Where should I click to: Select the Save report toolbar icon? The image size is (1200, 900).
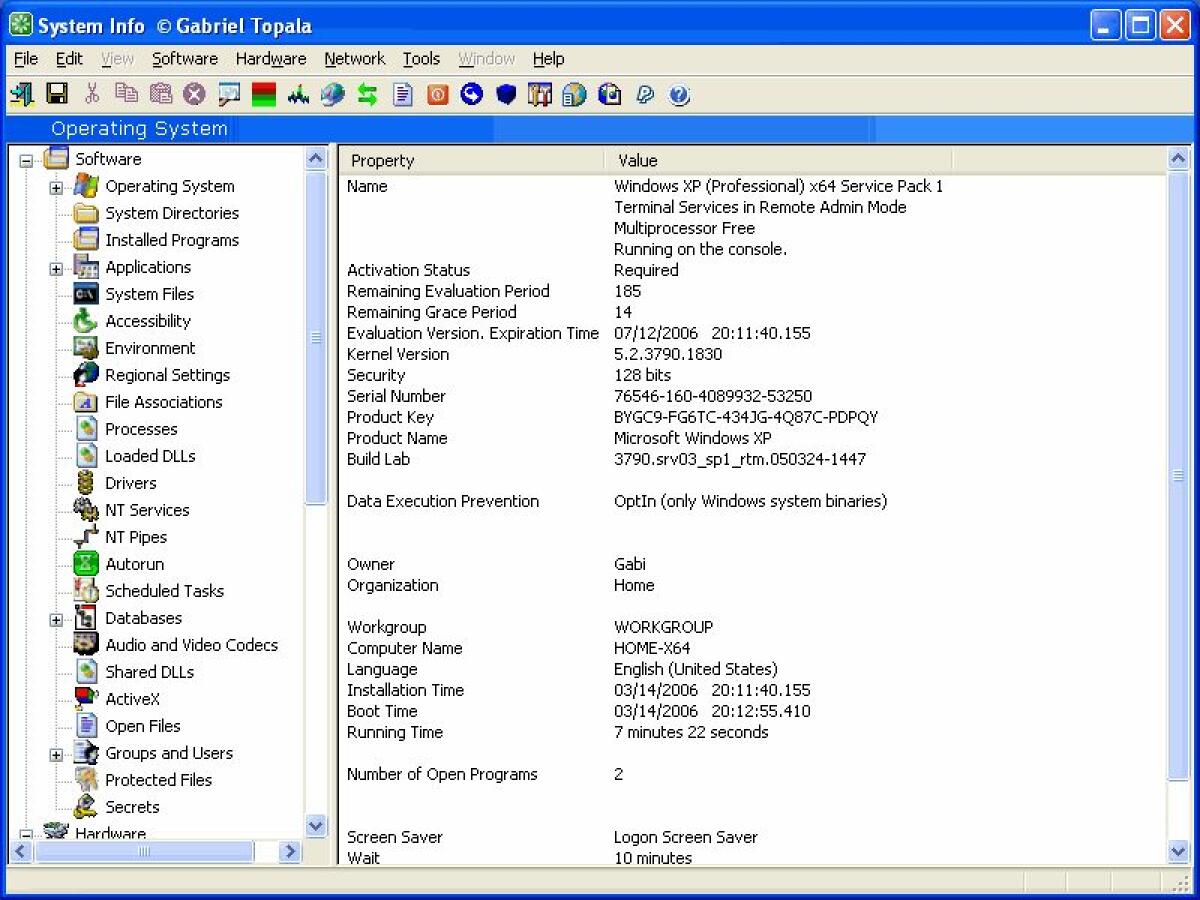pyautogui.click(x=57, y=94)
